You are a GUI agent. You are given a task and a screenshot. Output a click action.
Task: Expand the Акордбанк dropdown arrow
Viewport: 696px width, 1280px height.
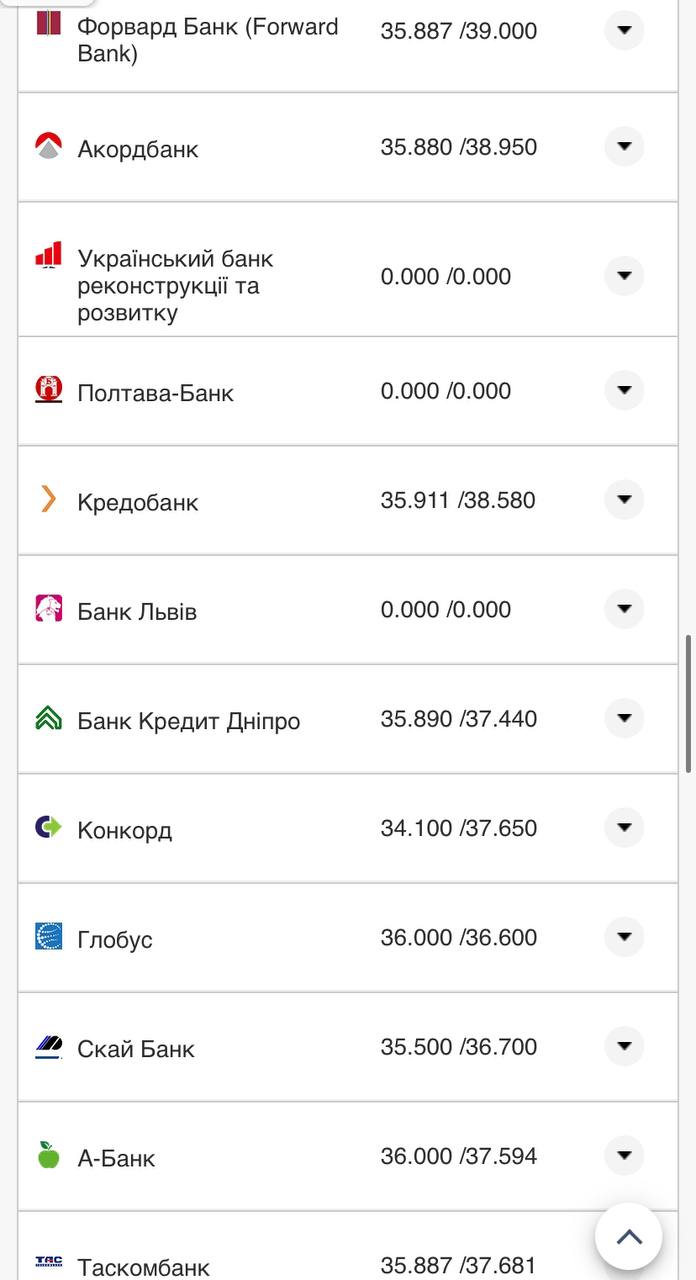tap(623, 146)
